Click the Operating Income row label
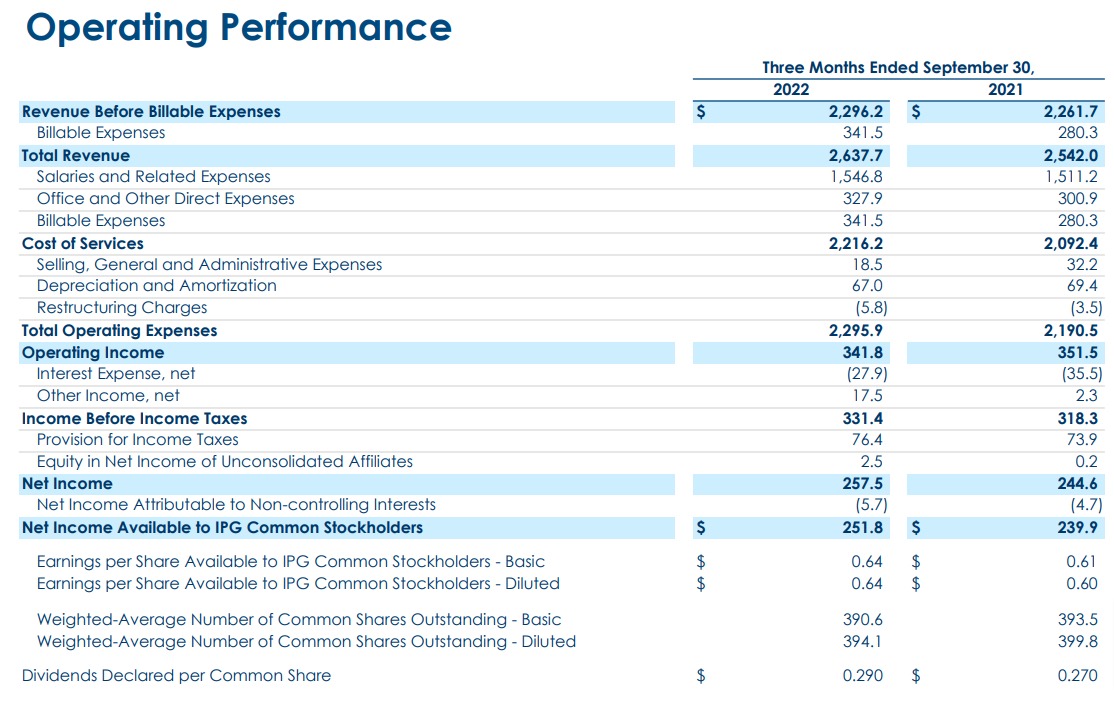The height and width of the screenshot is (707, 1114). coord(93,353)
